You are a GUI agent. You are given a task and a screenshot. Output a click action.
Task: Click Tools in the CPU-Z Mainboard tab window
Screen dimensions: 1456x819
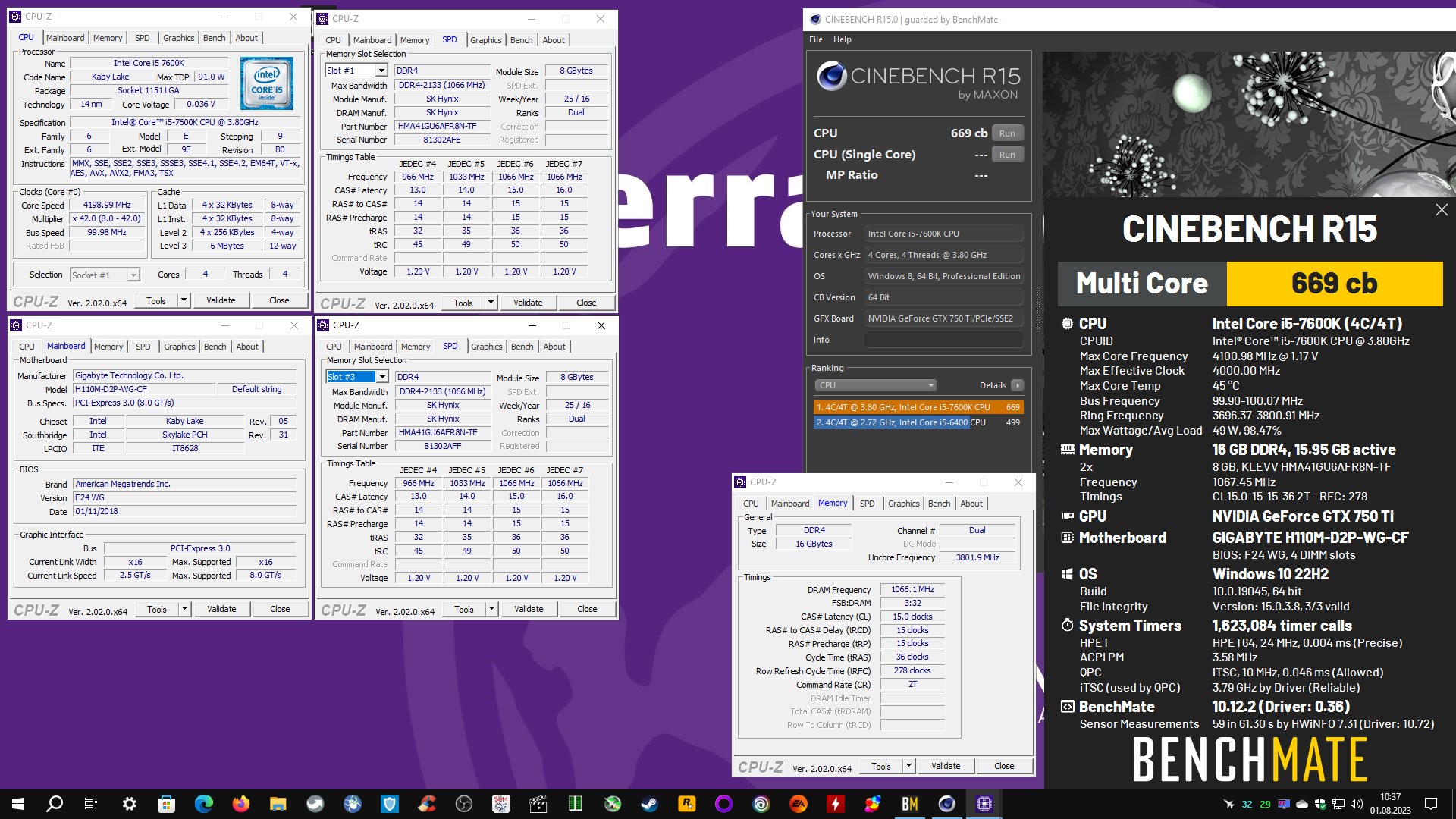(x=157, y=609)
